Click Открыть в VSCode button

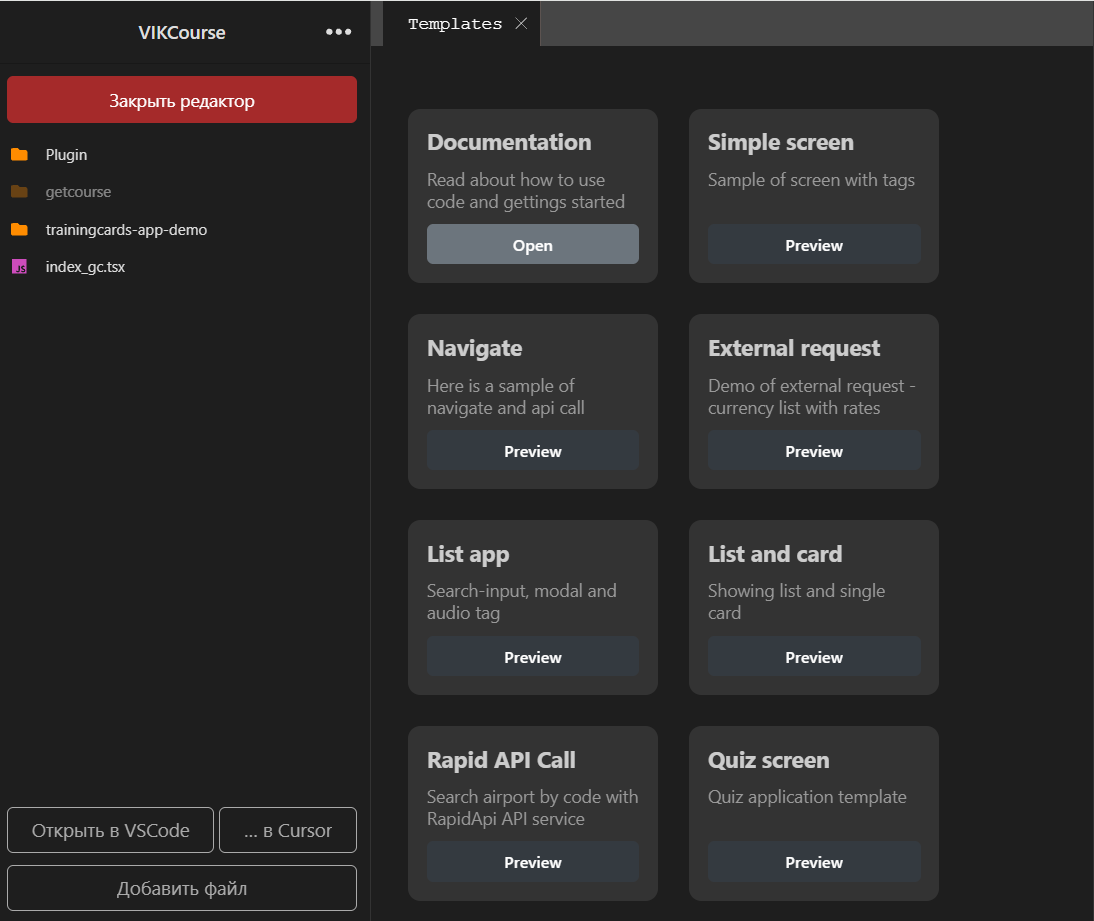[110, 830]
